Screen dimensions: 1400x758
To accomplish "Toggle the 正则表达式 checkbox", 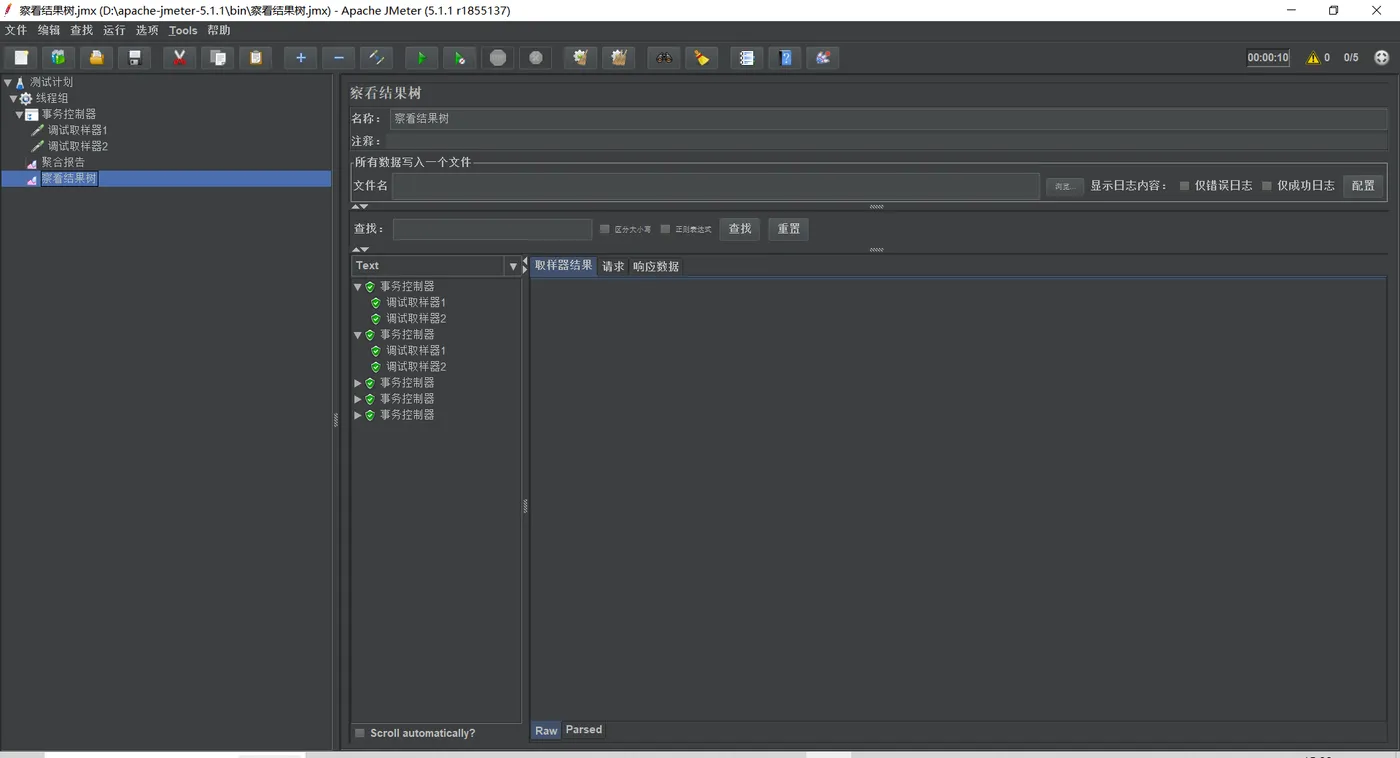I will [665, 229].
